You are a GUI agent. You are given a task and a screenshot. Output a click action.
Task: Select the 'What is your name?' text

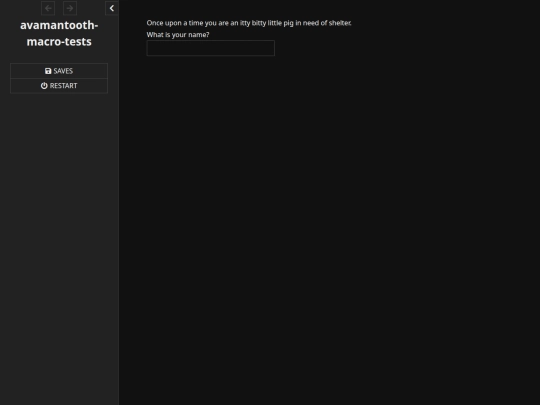point(178,35)
